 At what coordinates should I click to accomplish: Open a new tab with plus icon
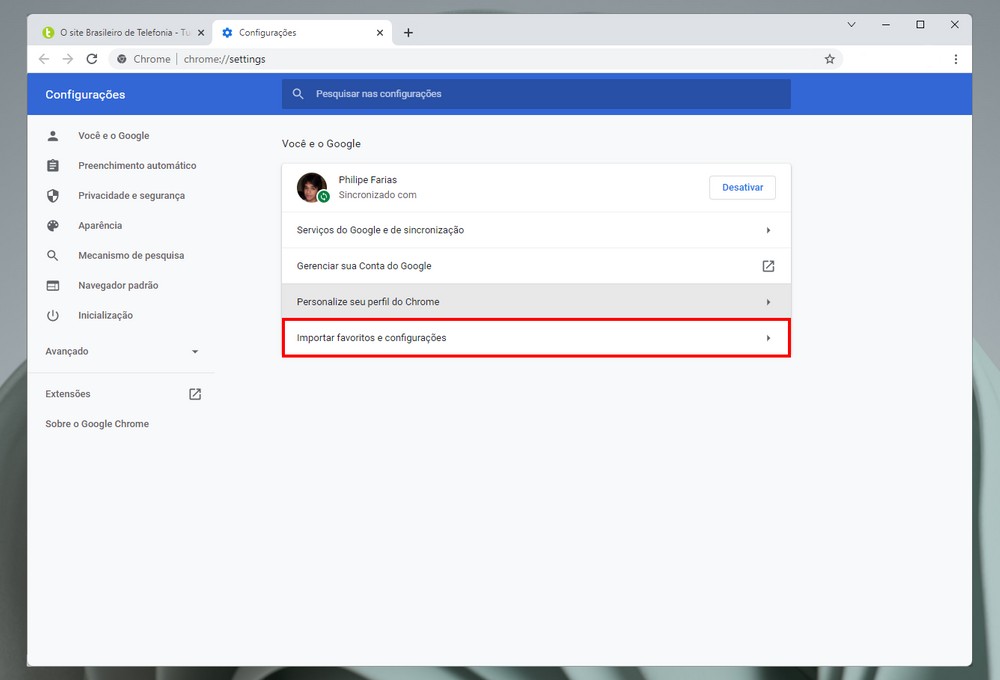pos(408,33)
